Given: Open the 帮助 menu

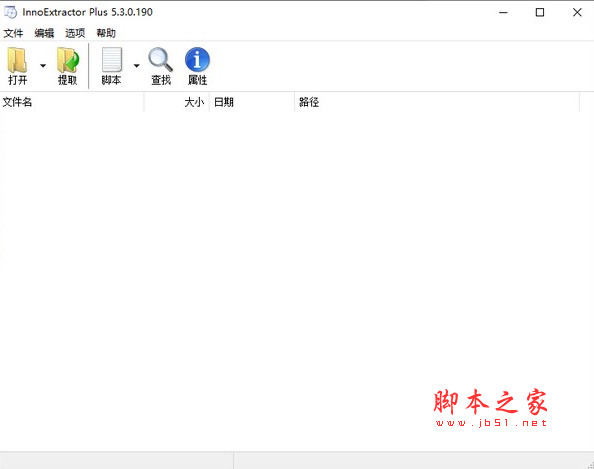Looking at the screenshot, I should 106,33.
